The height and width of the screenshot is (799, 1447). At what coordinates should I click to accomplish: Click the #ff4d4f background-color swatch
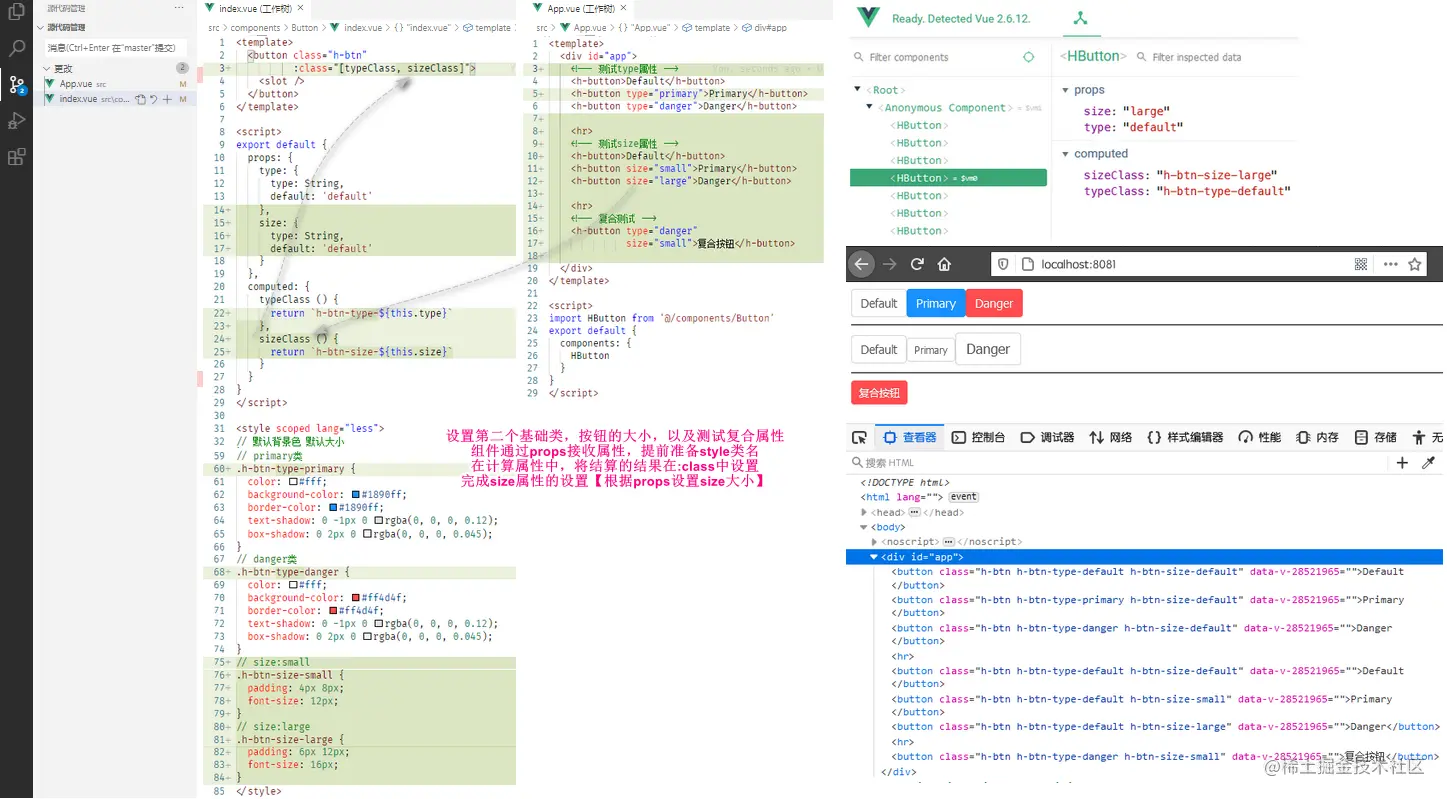click(x=355, y=598)
